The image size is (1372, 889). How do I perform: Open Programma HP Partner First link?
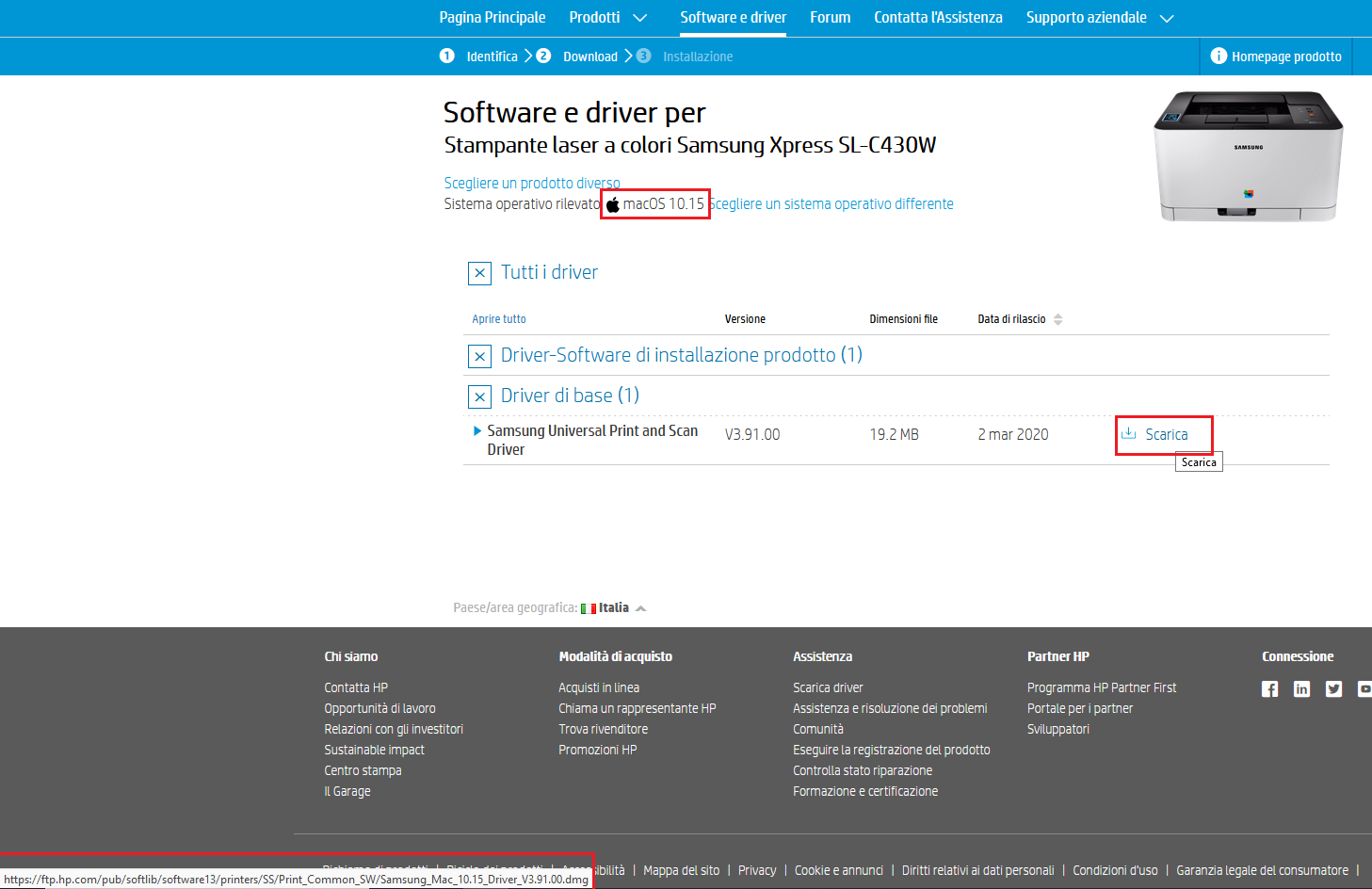click(1102, 687)
